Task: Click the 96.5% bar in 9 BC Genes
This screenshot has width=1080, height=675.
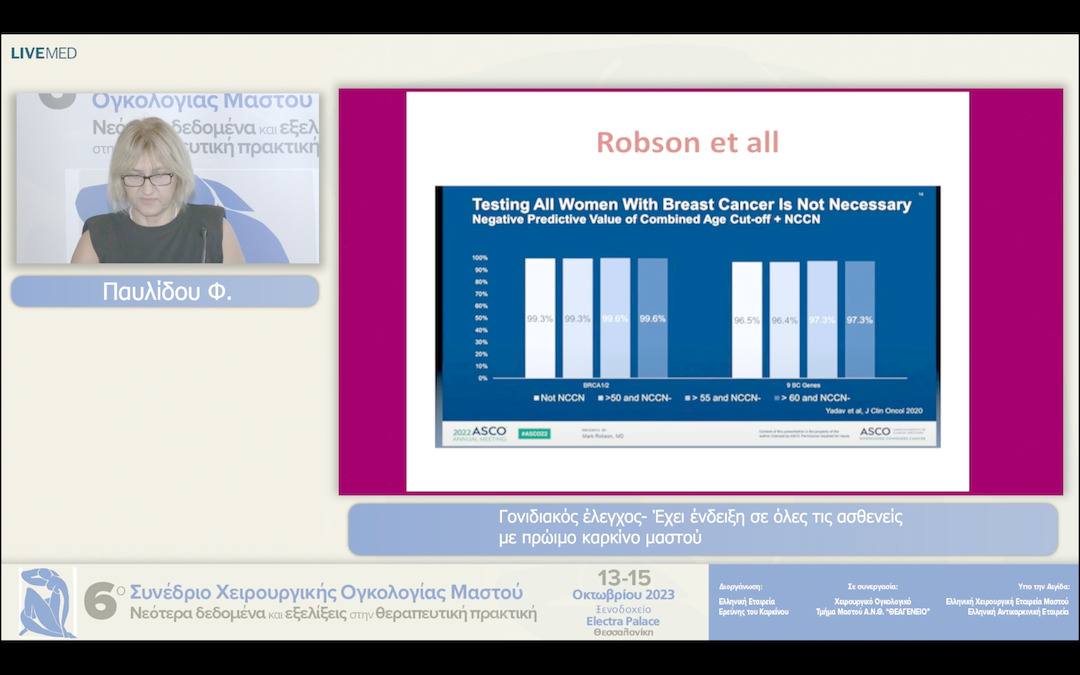Action: (746, 320)
